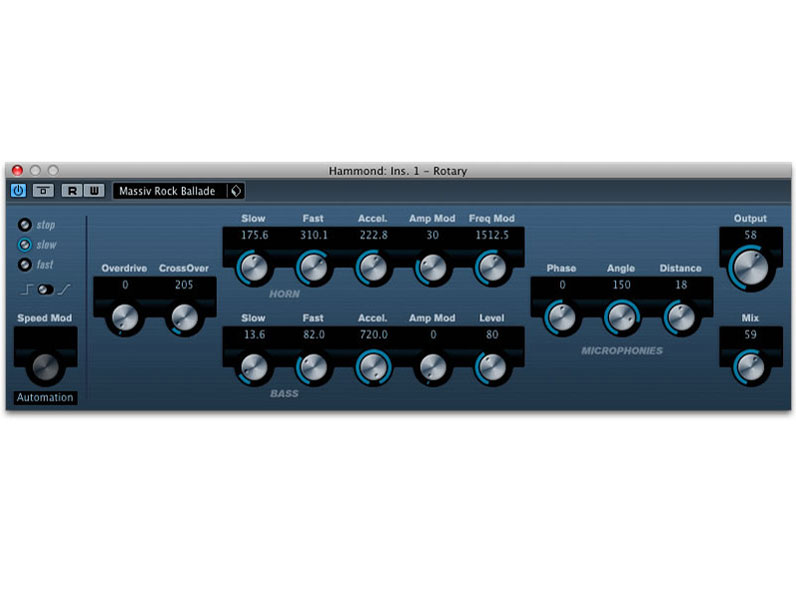Enable Read automation (R) button
The width and height of the screenshot is (796, 597).
72,191
